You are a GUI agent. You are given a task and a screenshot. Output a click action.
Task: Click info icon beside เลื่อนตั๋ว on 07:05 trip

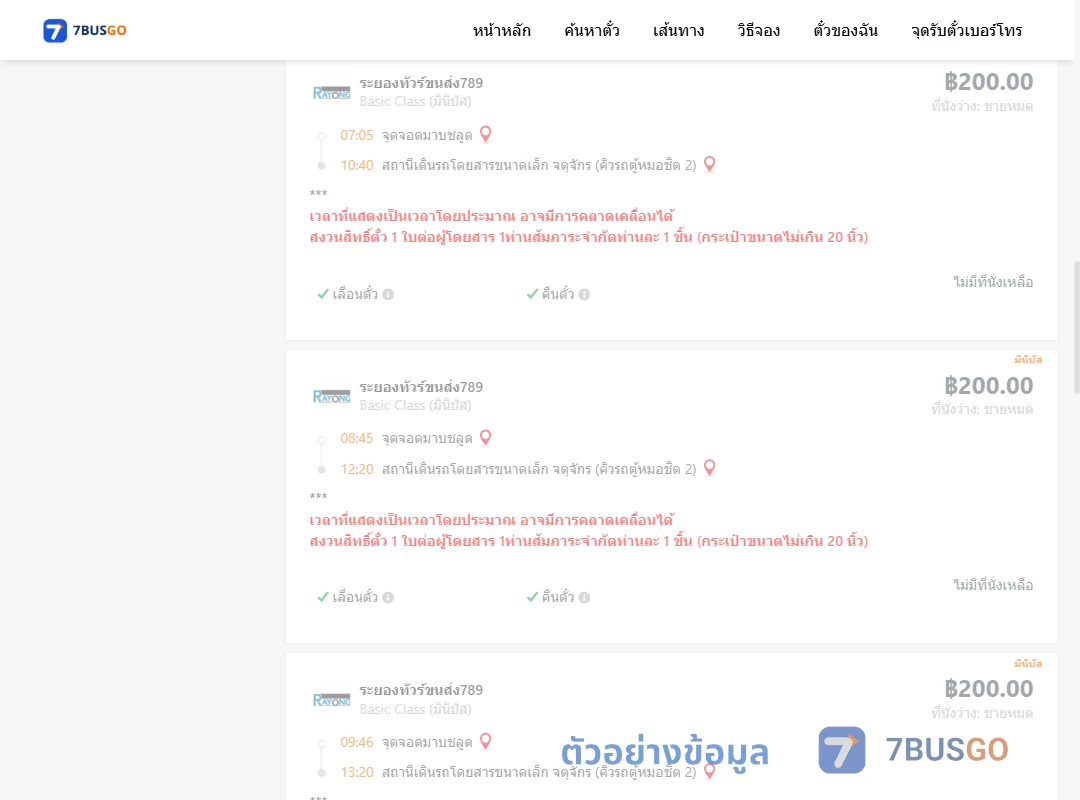click(388, 294)
